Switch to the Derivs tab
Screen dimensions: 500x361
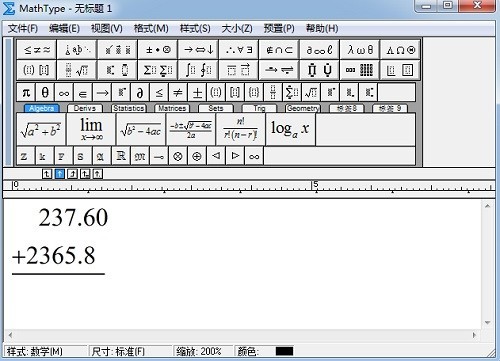(x=85, y=108)
